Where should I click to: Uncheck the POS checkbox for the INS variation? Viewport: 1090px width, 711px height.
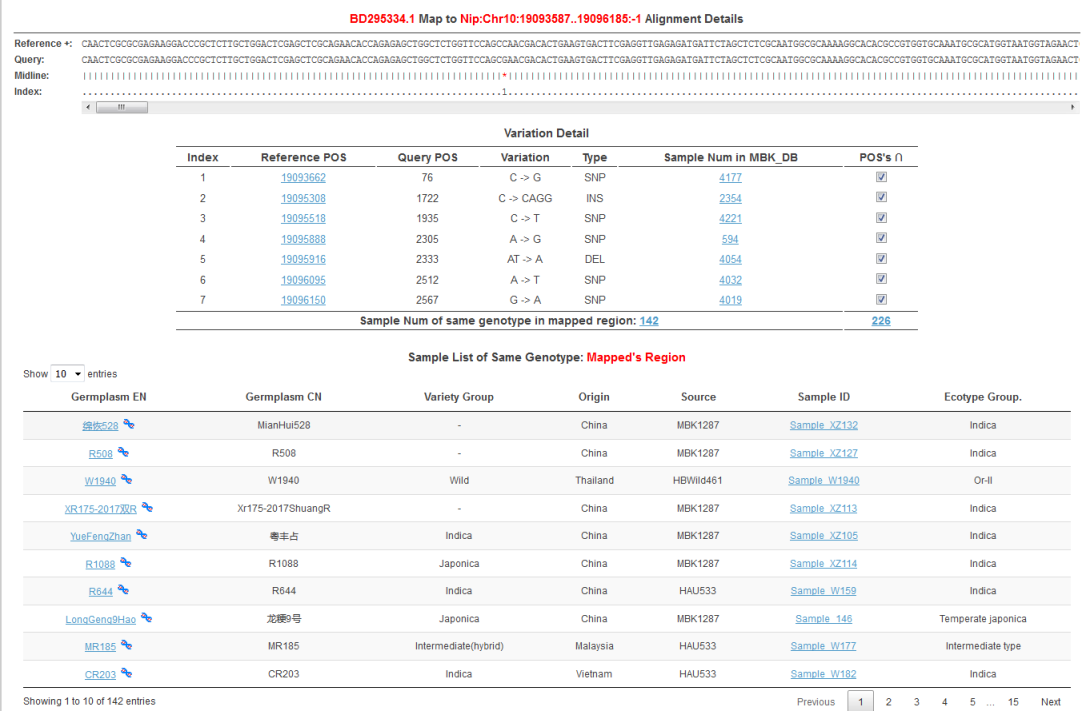click(881, 197)
